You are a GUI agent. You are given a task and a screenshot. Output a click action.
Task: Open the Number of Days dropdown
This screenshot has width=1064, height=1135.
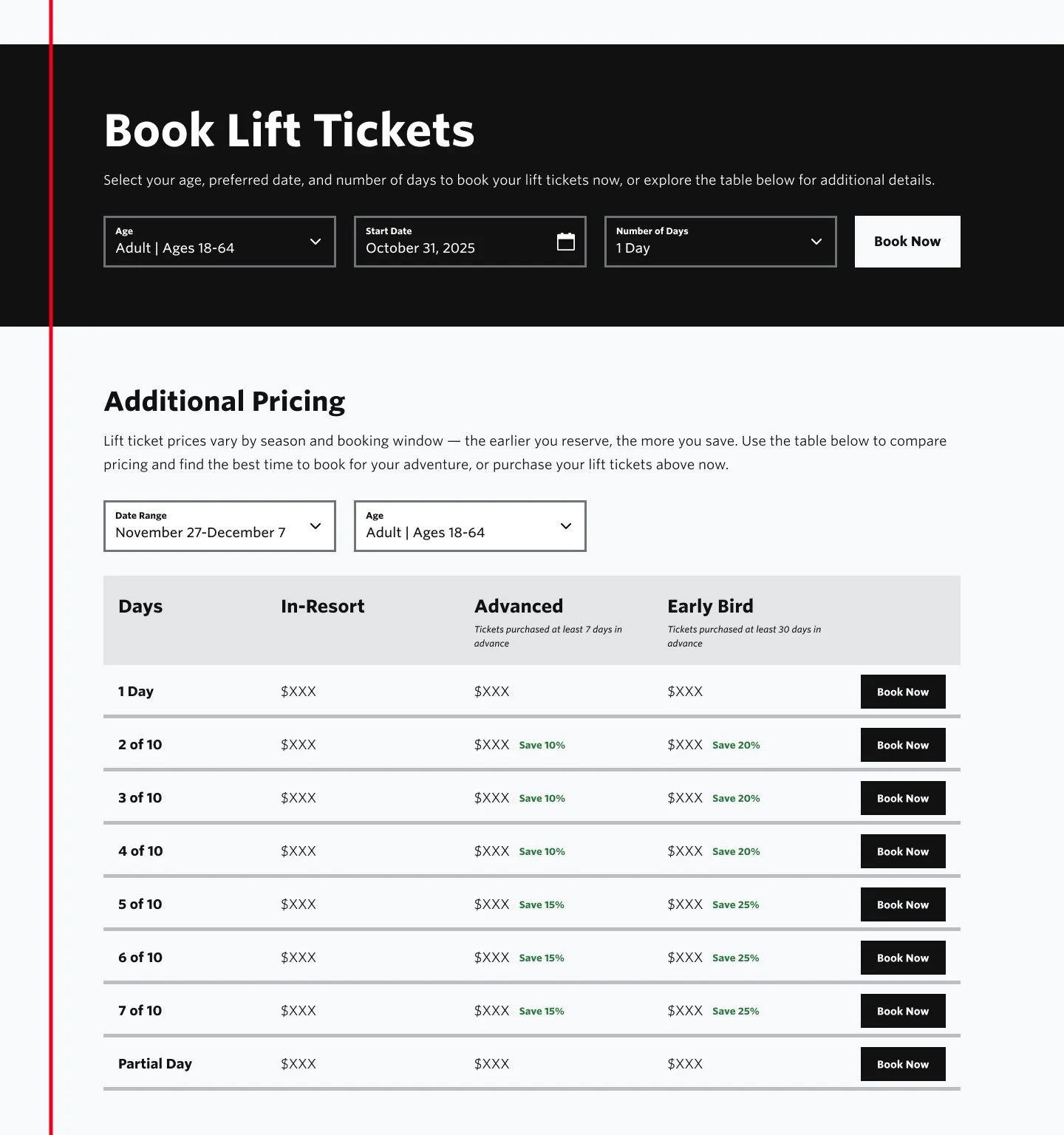(x=720, y=242)
